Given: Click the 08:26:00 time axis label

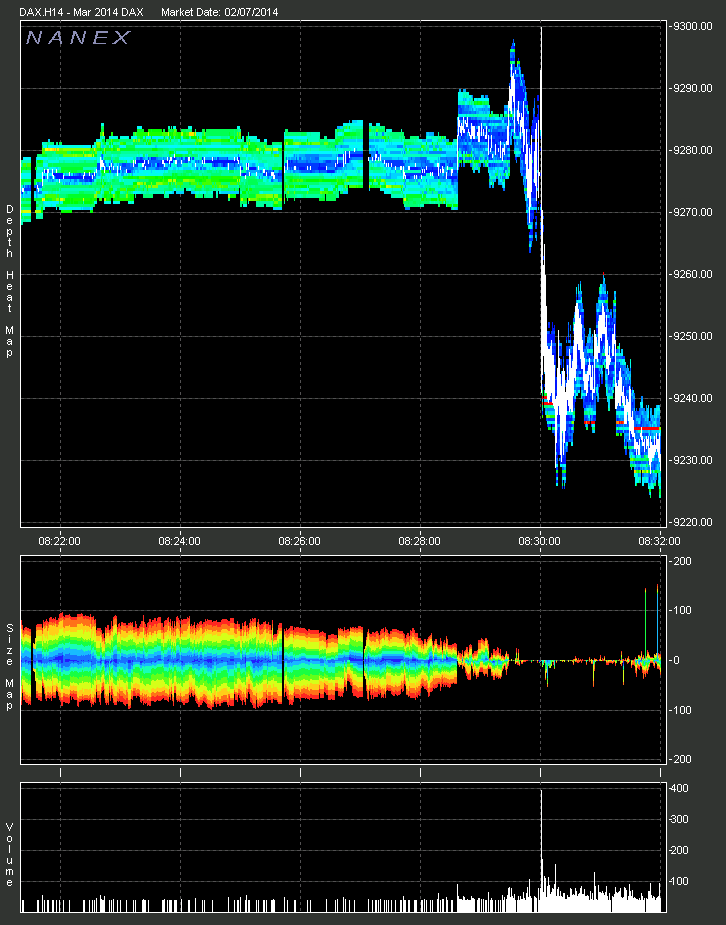Looking at the screenshot, I should pos(300,541).
